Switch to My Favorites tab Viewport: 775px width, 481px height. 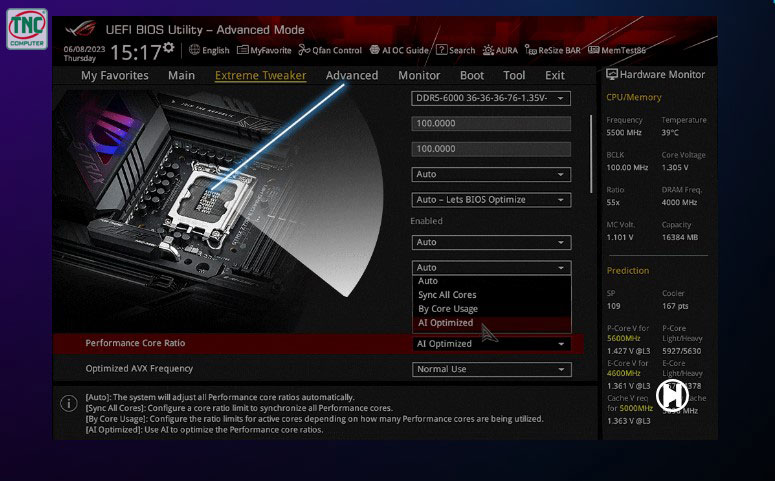115,76
